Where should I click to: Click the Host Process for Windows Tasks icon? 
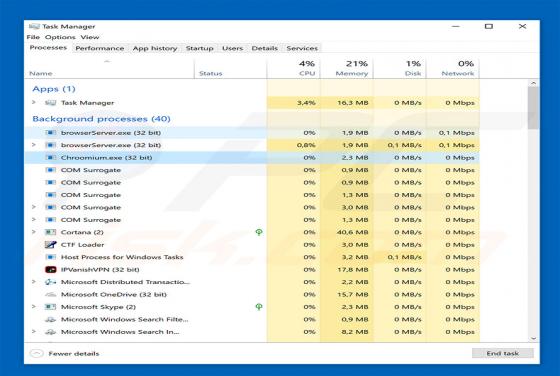click(50, 257)
